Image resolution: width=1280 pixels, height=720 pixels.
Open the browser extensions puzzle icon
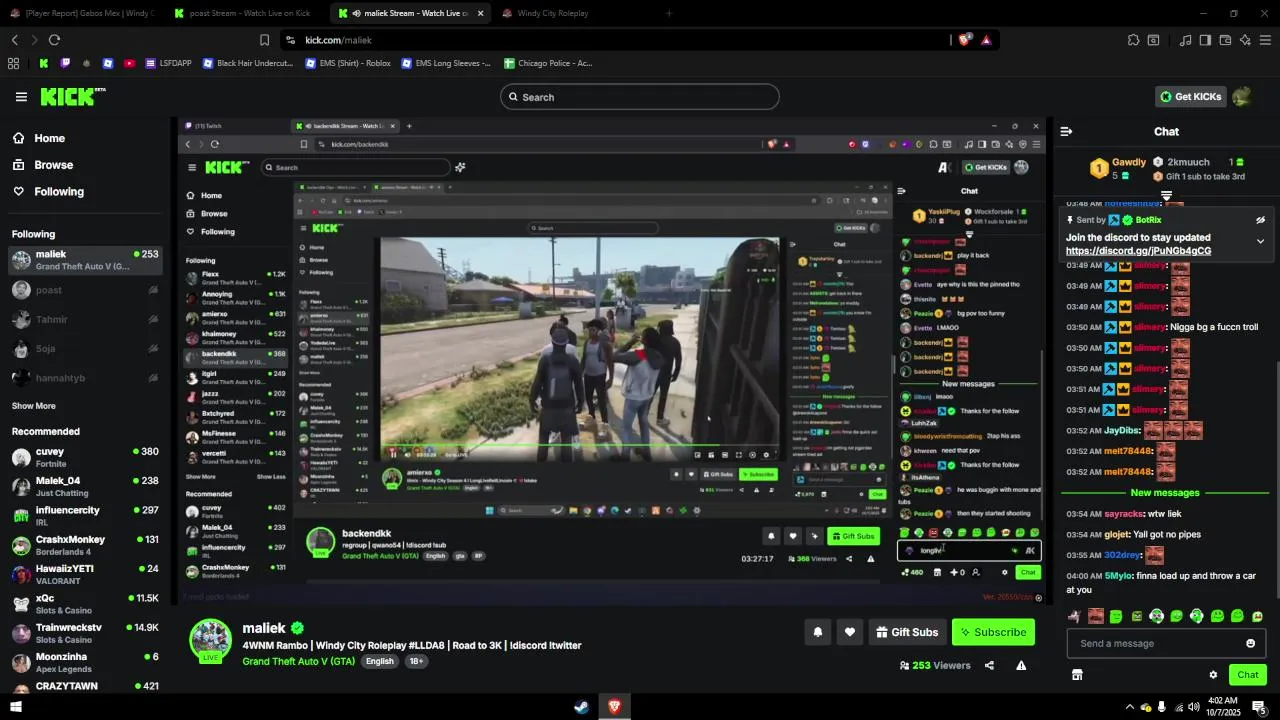pyautogui.click(x=1133, y=40)
